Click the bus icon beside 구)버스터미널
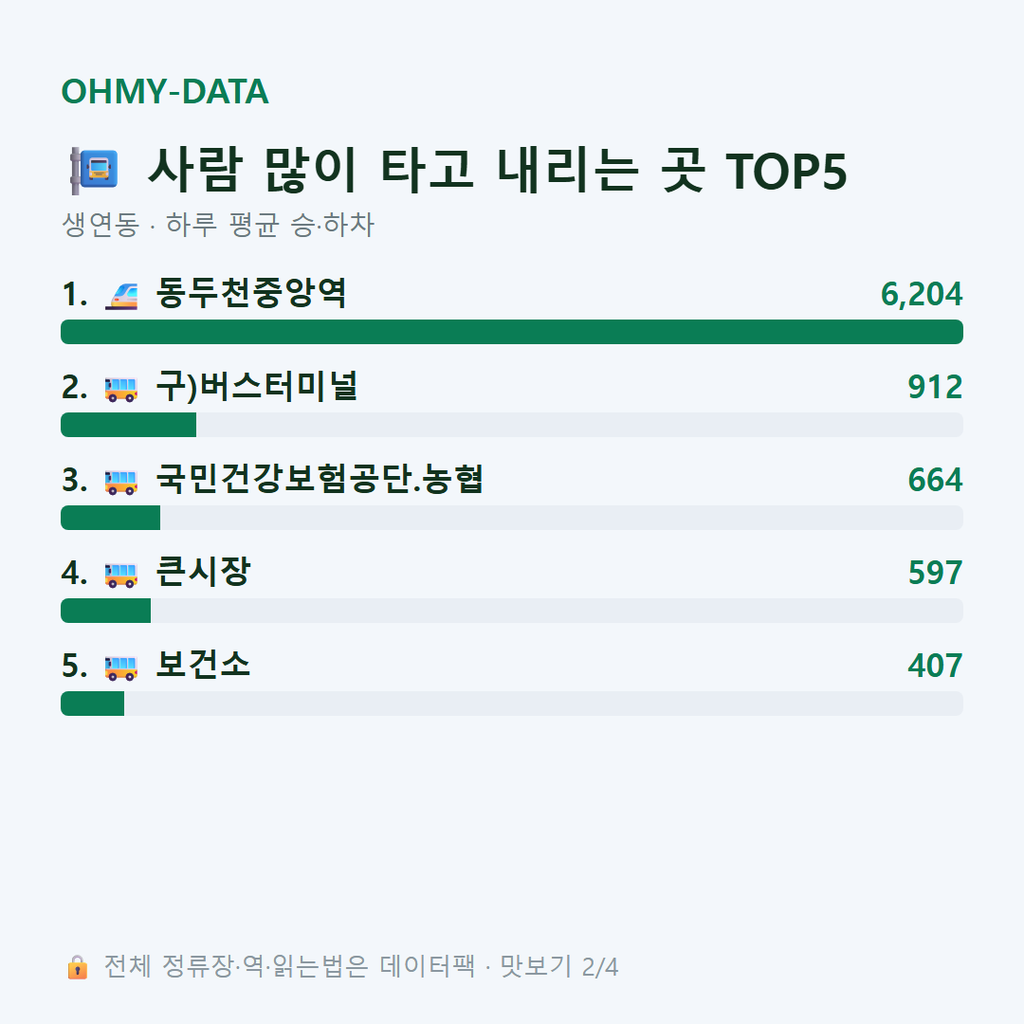The image size is (1024, 1024). click(x=121, y=388)
